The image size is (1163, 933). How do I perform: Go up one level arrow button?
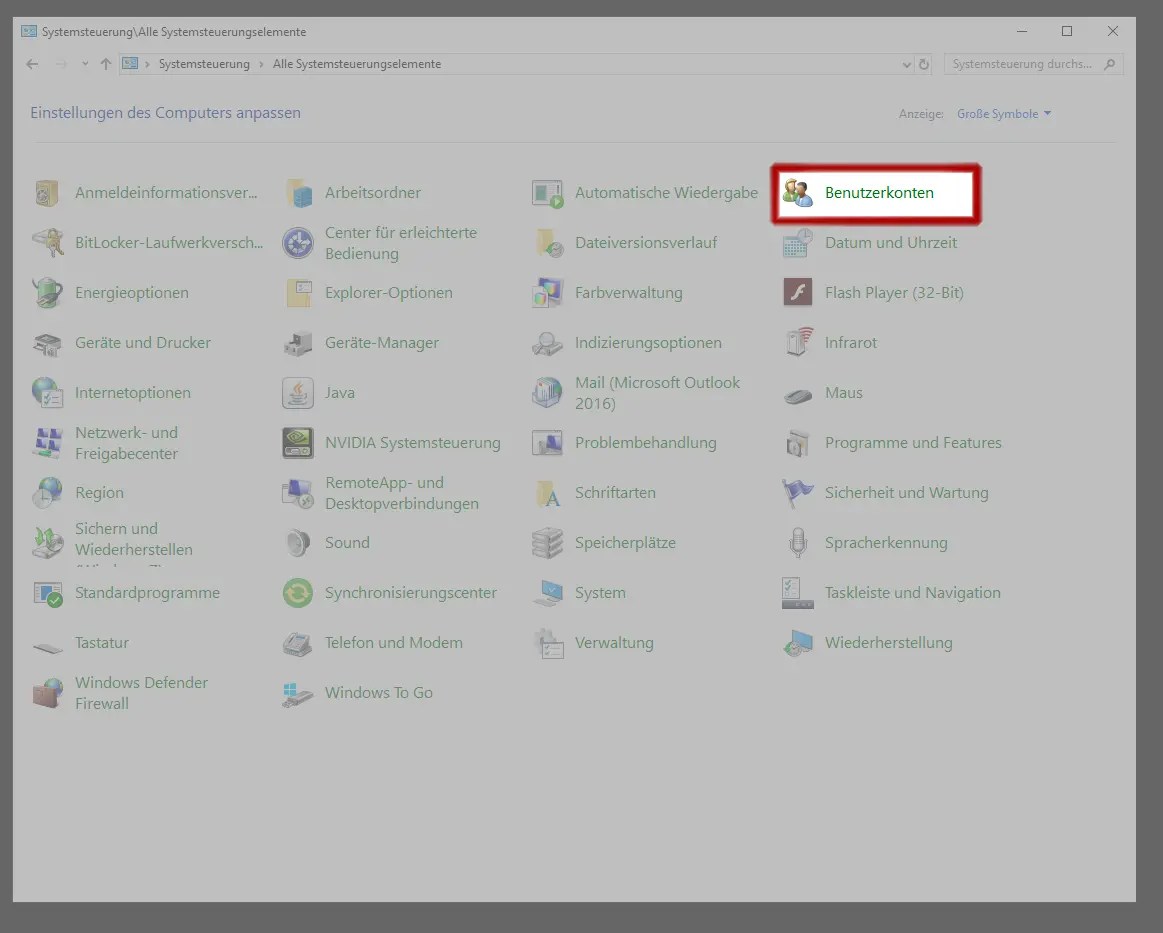106,64
